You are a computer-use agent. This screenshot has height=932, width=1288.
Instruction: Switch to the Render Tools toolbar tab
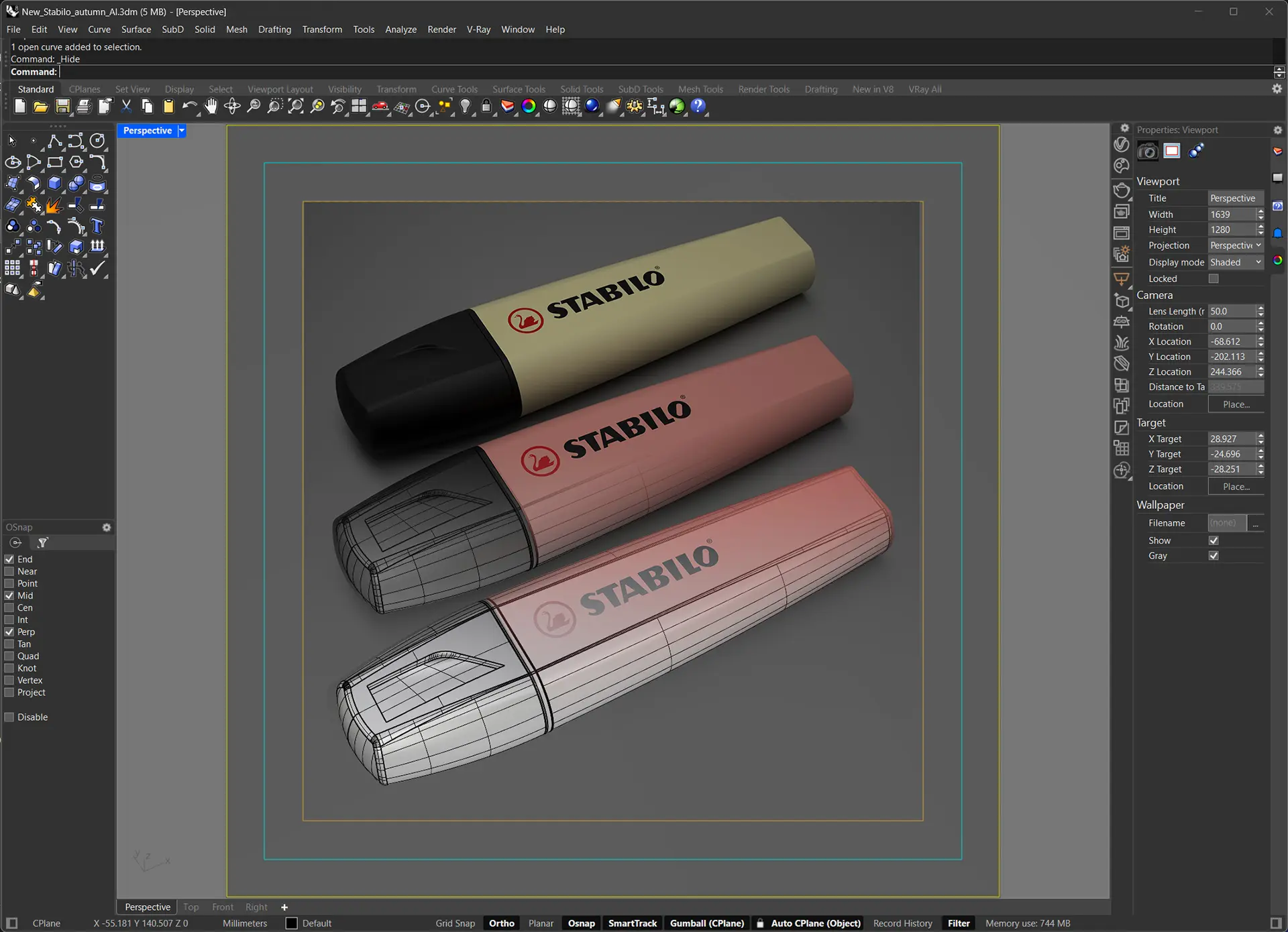pos(763,89)
